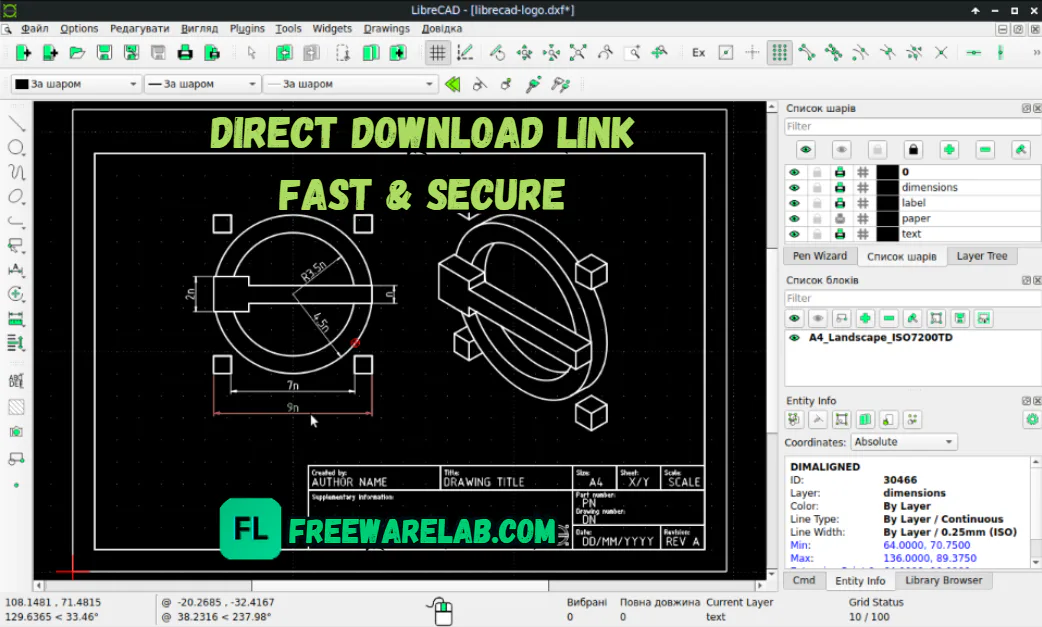Toggle Restrict Horizontal icon
This screenshot has height=627, width=1042.
point(974,52)
